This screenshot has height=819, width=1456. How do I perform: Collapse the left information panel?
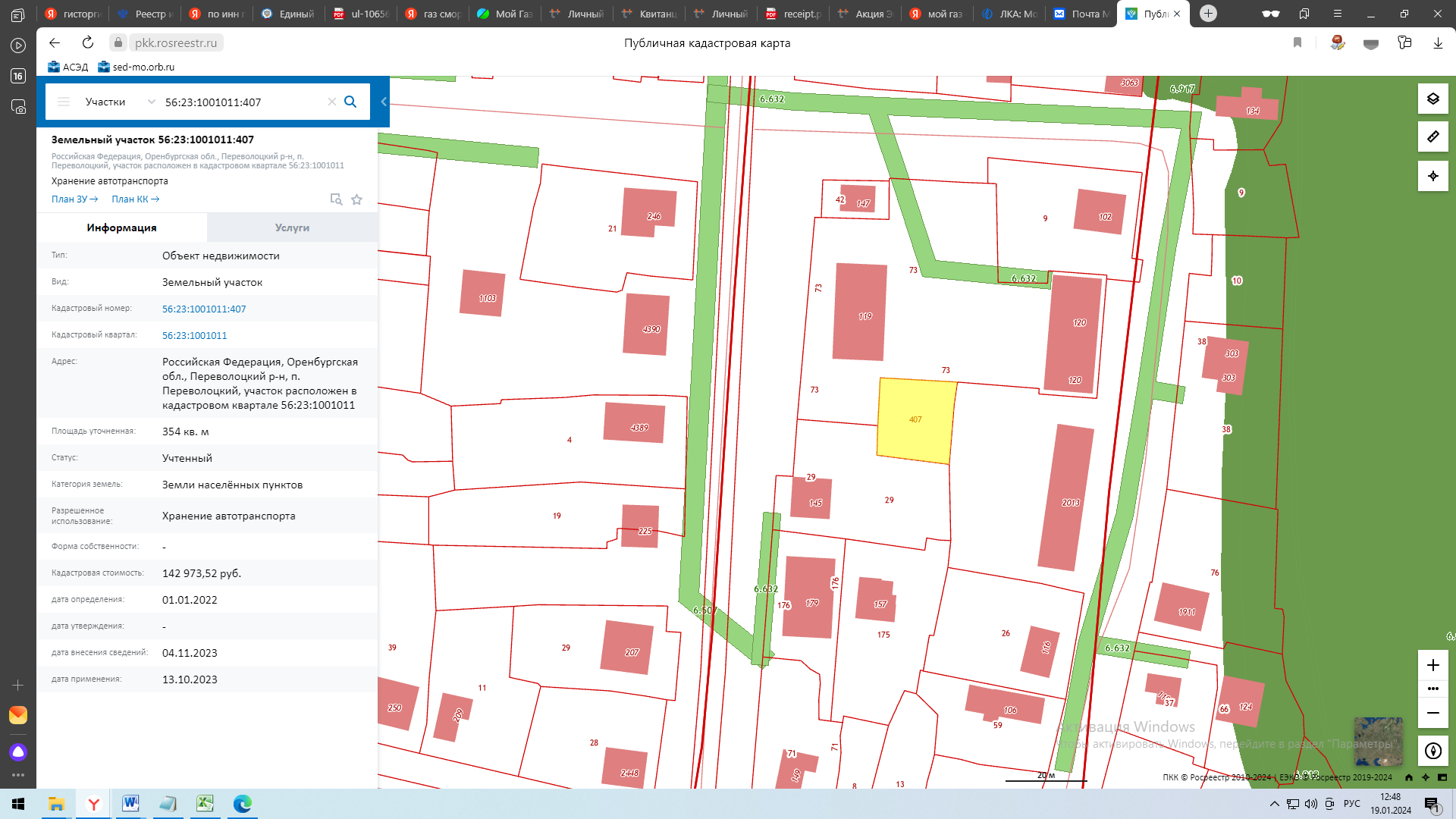(384, 102)
